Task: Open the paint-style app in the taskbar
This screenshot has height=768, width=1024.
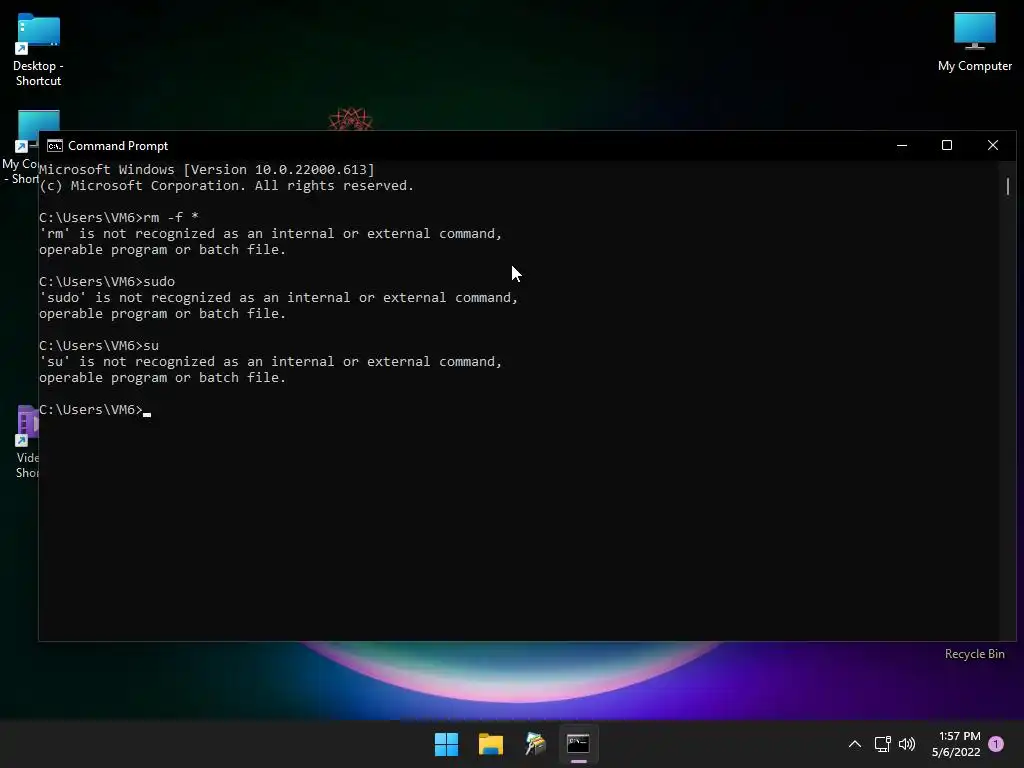Action: coord(535,744)
